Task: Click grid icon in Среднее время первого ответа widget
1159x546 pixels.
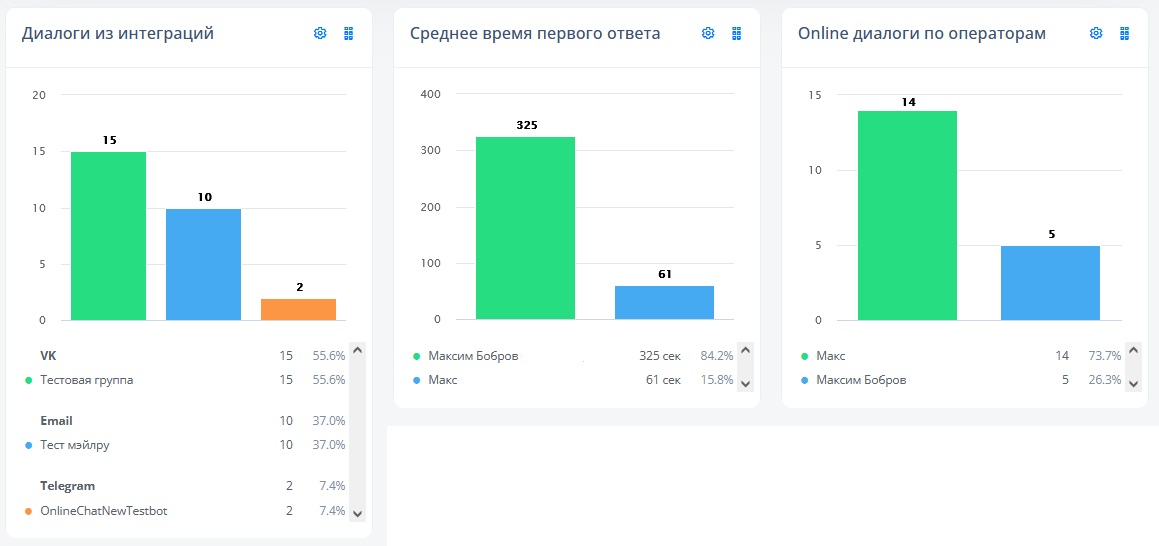Action: (x=736, y=33)
